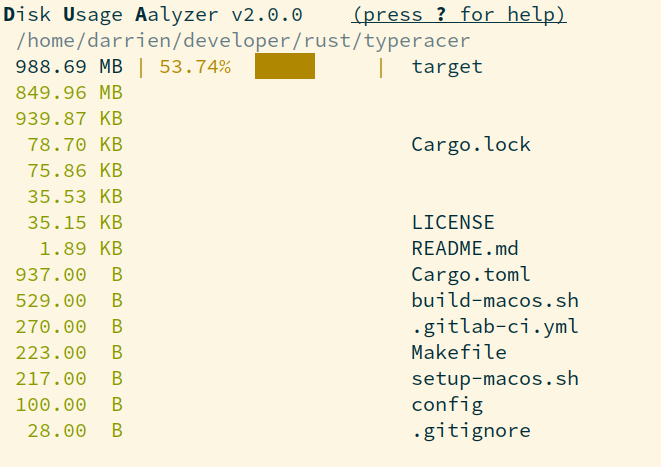
Task: Select the .gitlab-ci.yml file
Action: pyautogui.click(x=494, y=326)
